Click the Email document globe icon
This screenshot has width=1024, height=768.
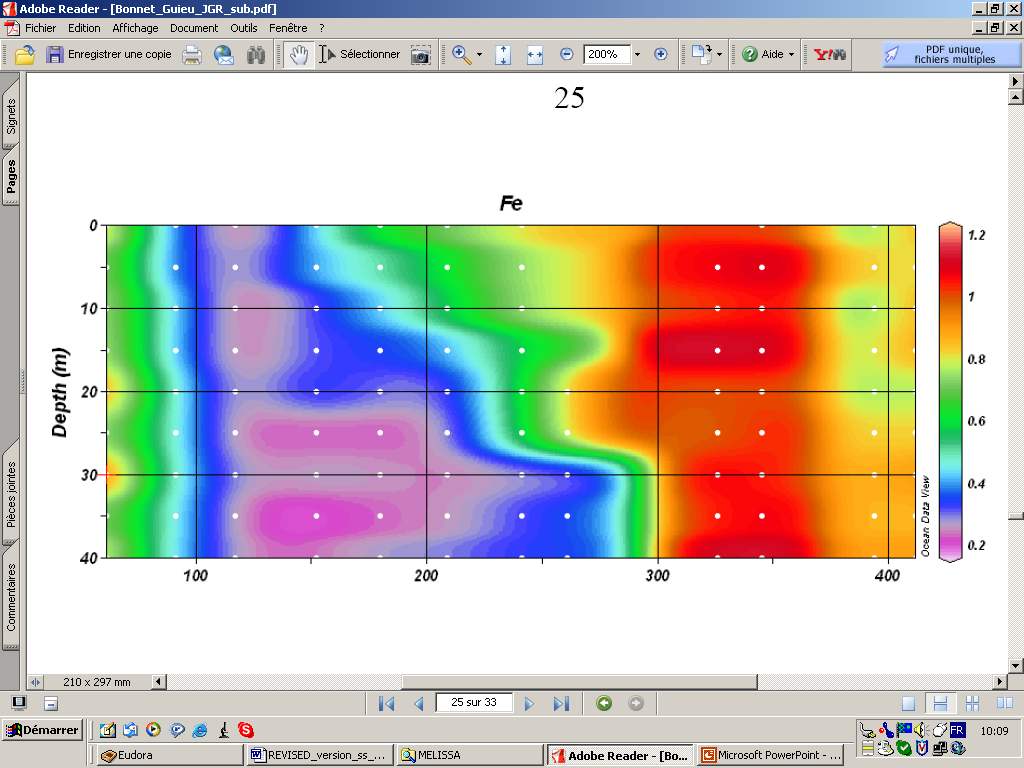[x=224, y=55]
